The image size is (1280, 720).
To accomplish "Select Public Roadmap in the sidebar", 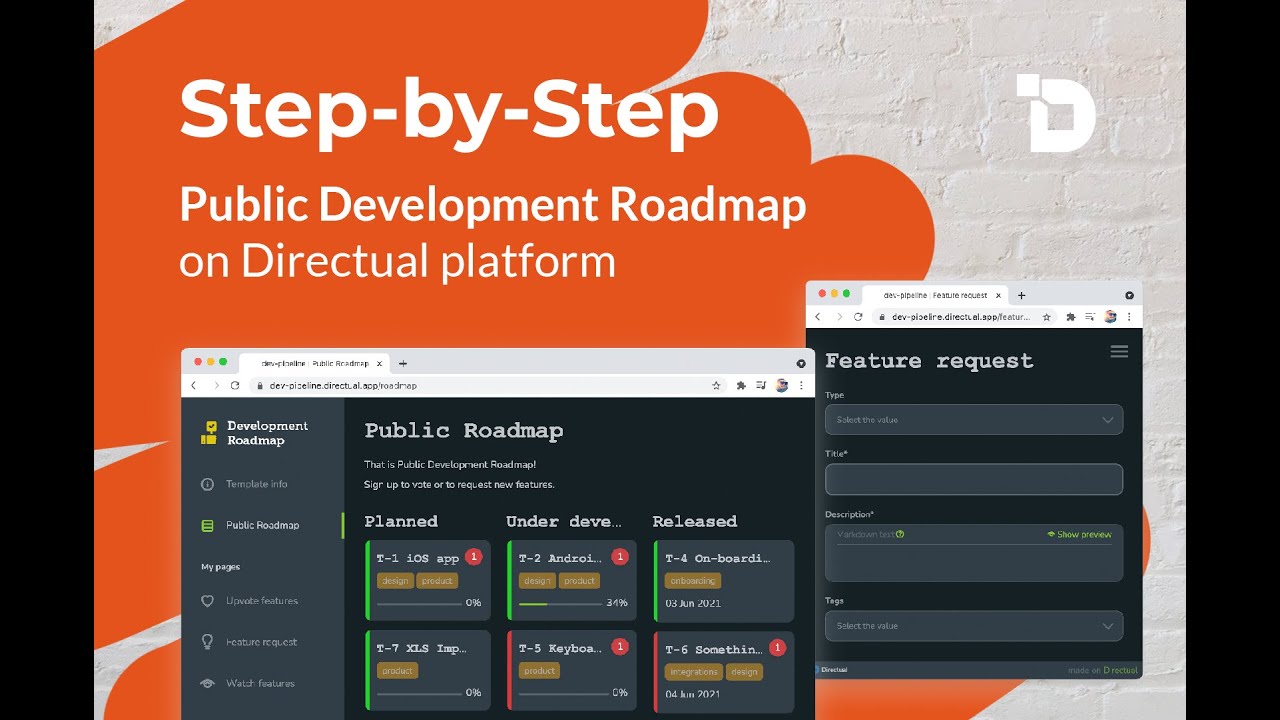I will pos(262,525).
